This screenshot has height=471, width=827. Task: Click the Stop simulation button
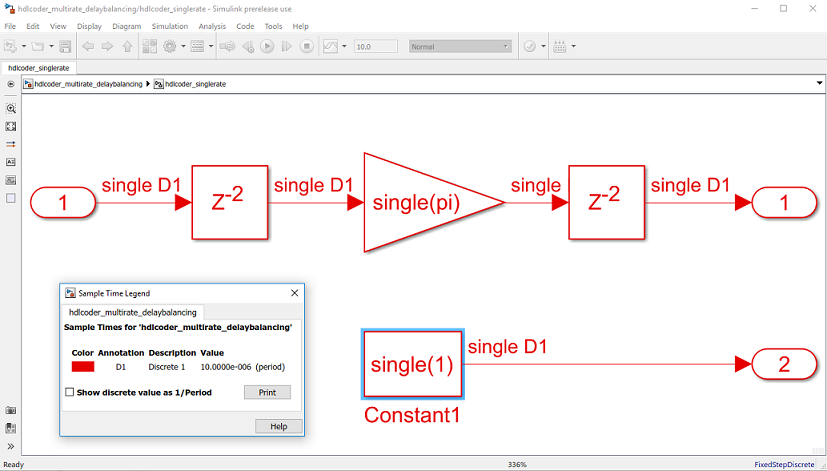click(x=306, y=46)
